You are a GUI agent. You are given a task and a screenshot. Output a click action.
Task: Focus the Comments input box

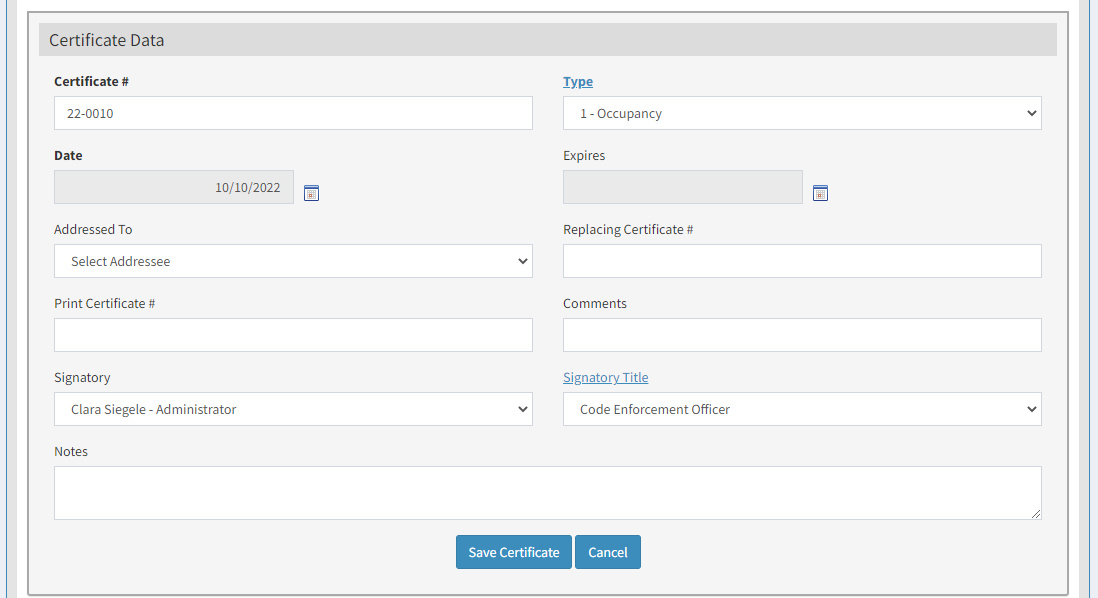[x=802, y=335]
